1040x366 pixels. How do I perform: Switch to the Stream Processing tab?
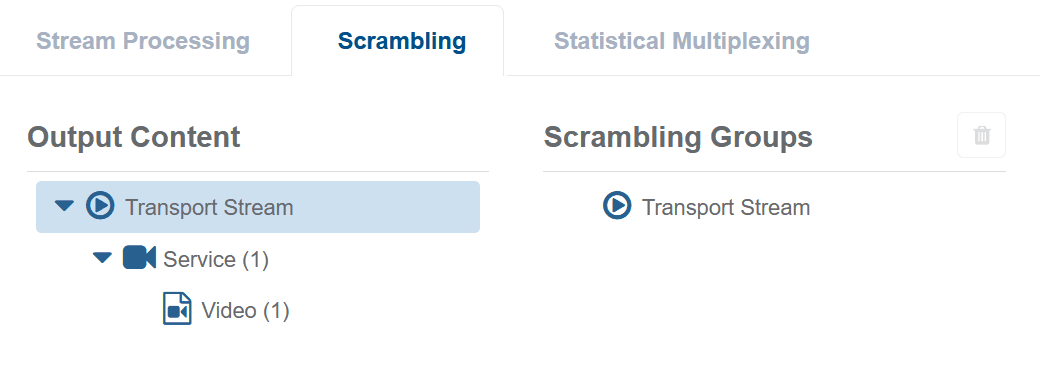(143, 41)
